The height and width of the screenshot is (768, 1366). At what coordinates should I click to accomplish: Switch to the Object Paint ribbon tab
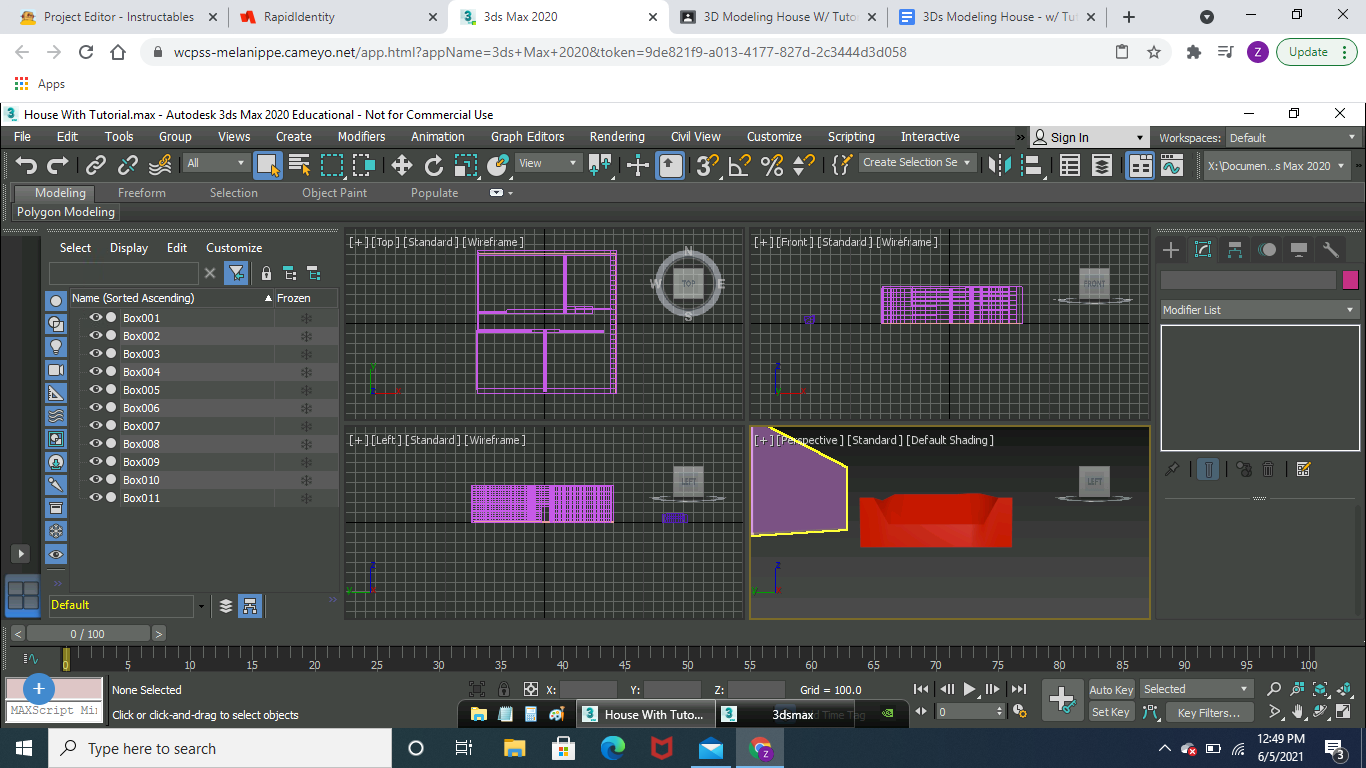click(x=334, y=193)
